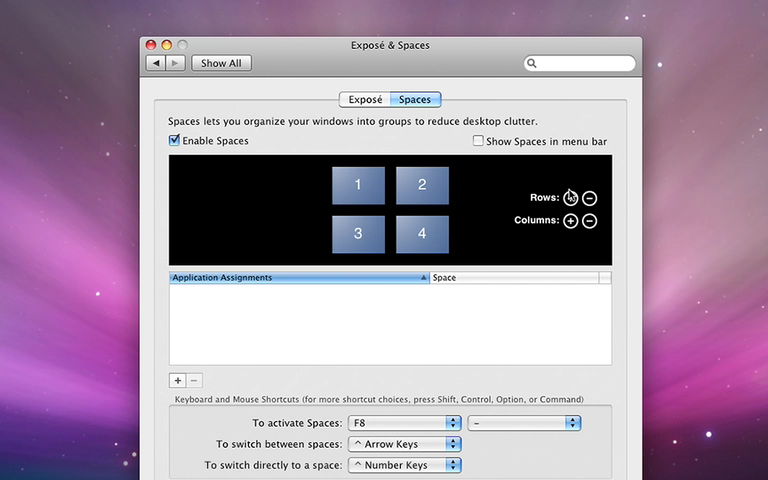Open the F8 activate Spaces dropdown
The image size is (768, 480).
point(405,423)
